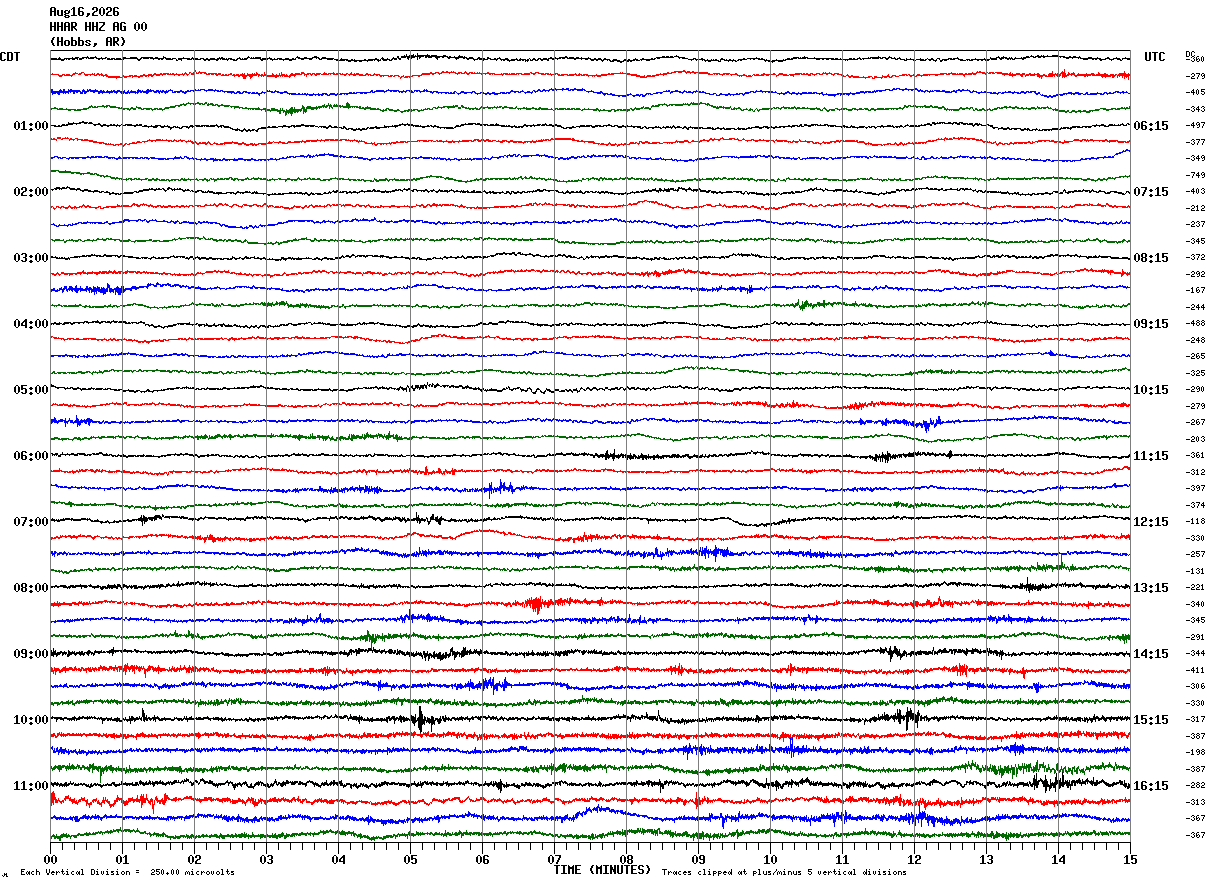Viewport: 1210px width, 886px height.
Task: Select the 01:00 CDT time label
Action: tap(31, 126)
